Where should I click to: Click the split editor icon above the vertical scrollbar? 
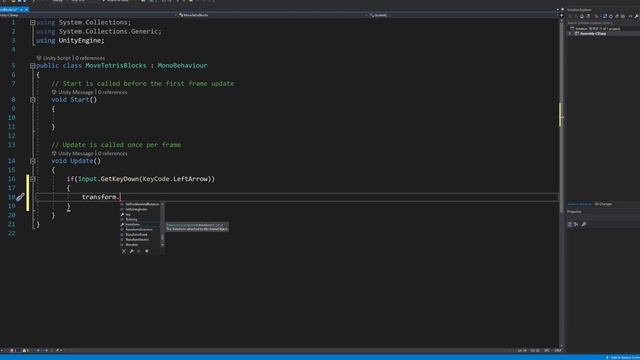pos(561,15)
